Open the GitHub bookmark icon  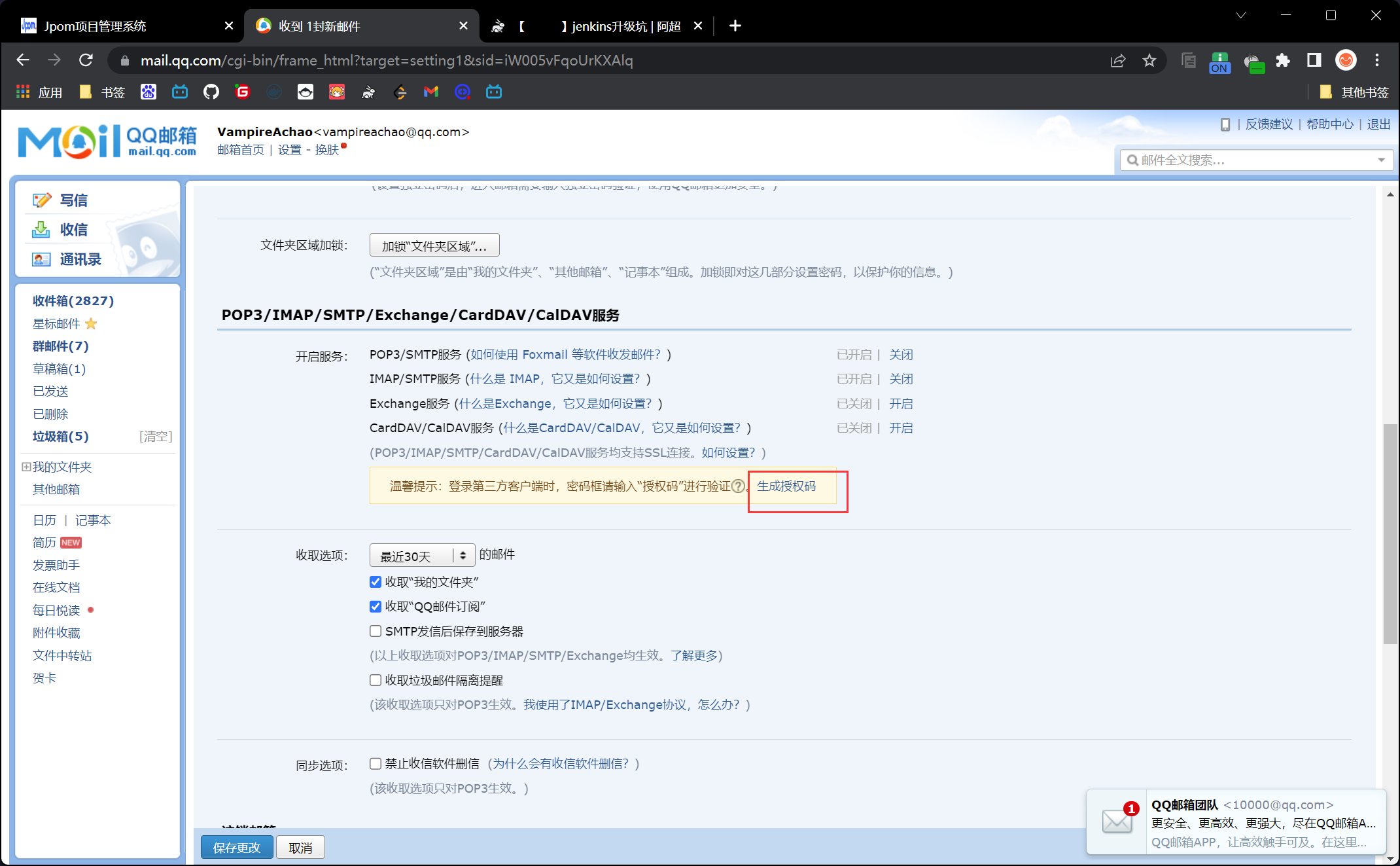(x=211, y=92)
